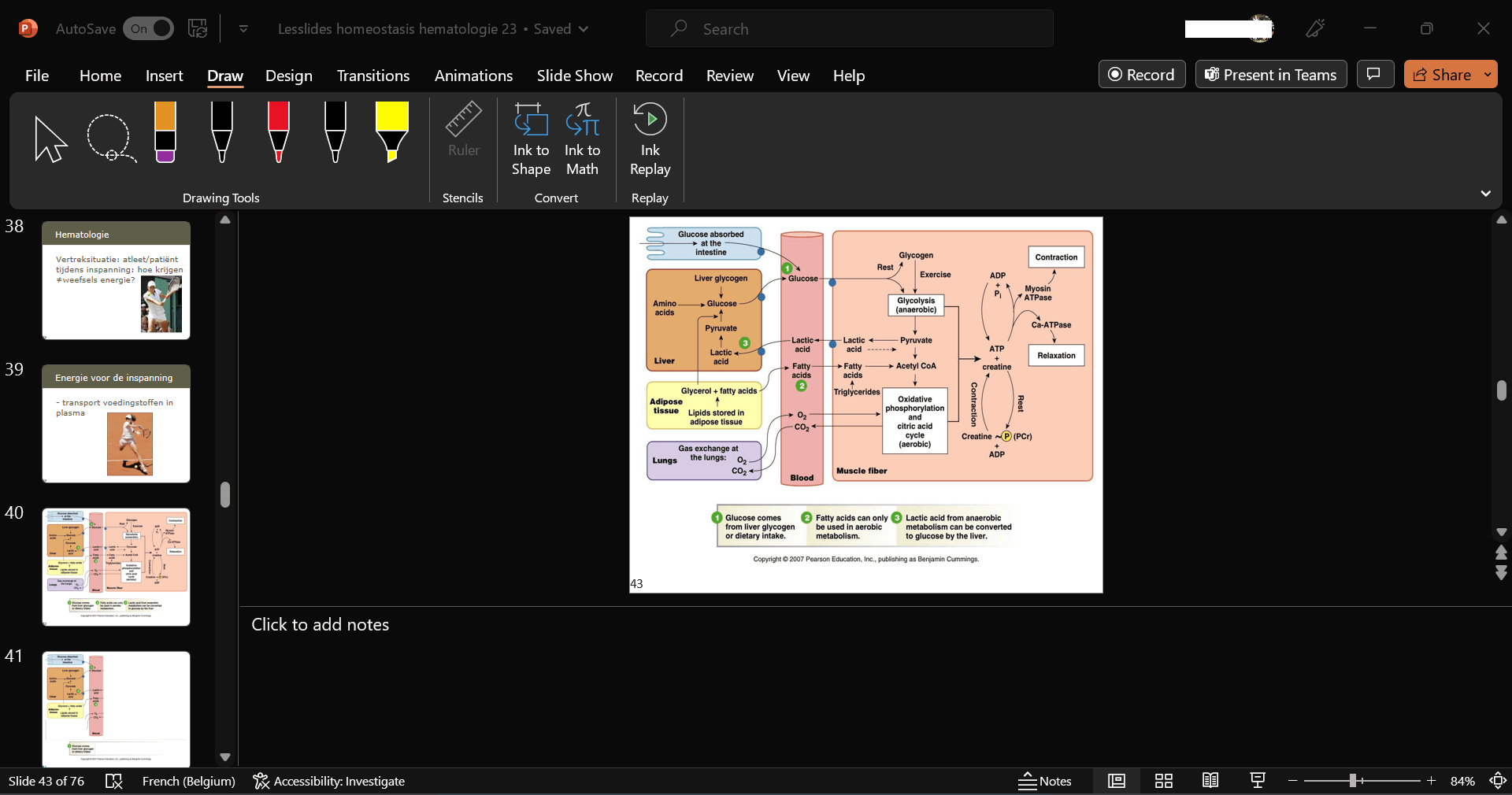Fit slide to current window icon
The width and height of the screenshot is (1512, 795).
click(x=1498, y=781)
